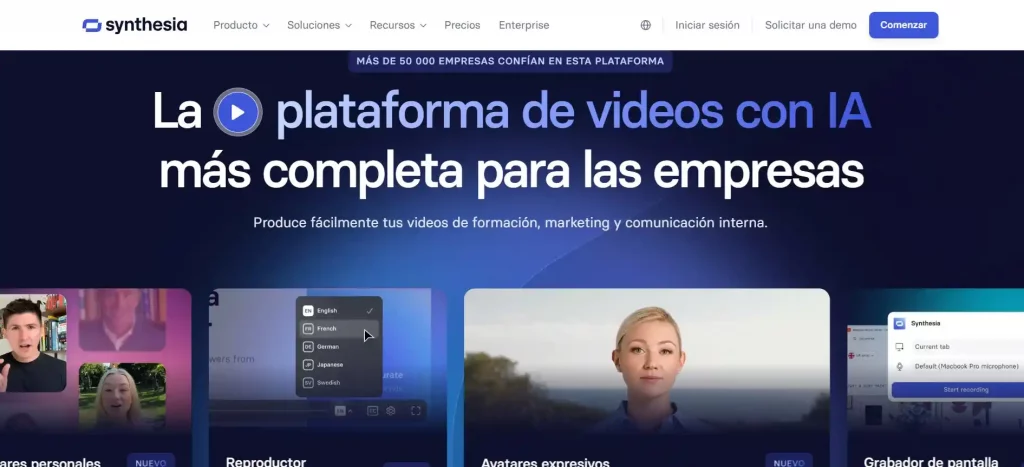Click the play button icon in the headline

click(238, 112)
